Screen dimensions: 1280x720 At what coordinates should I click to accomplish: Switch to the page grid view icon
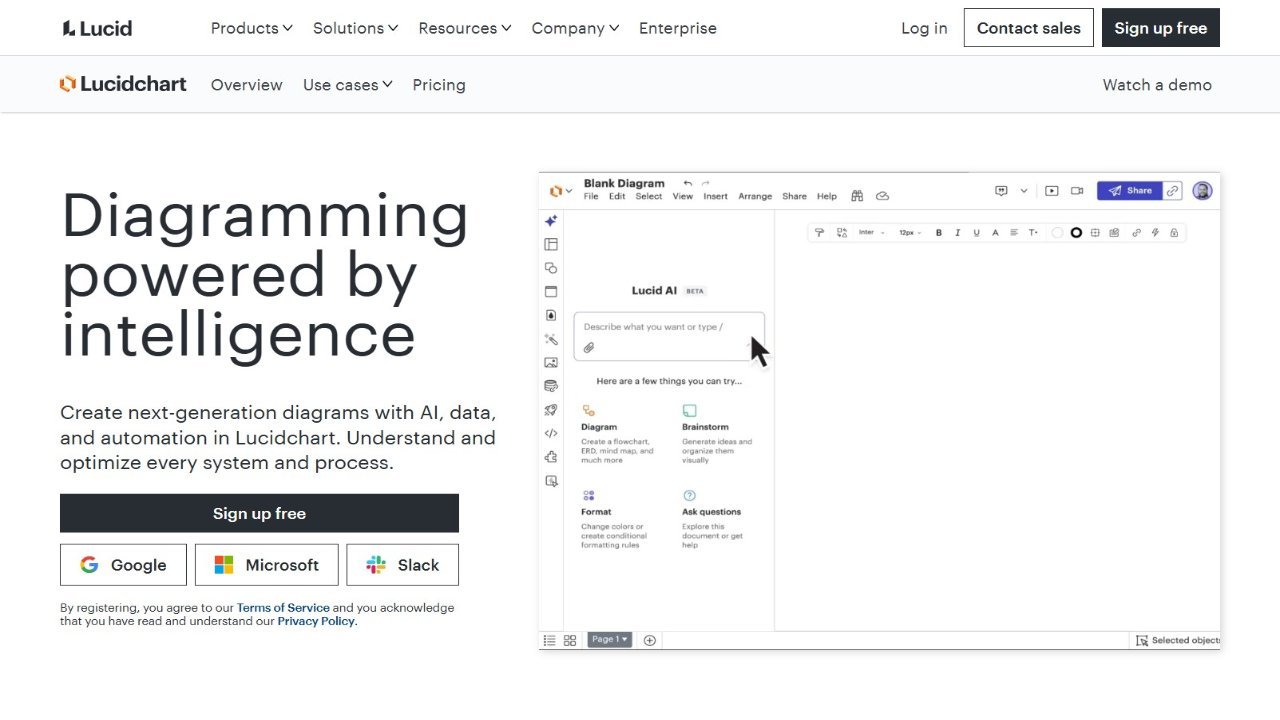pos(570,640)
